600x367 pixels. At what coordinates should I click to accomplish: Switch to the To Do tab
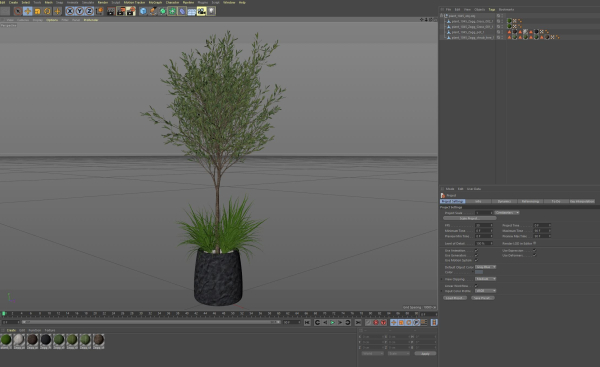click(556, 201)
